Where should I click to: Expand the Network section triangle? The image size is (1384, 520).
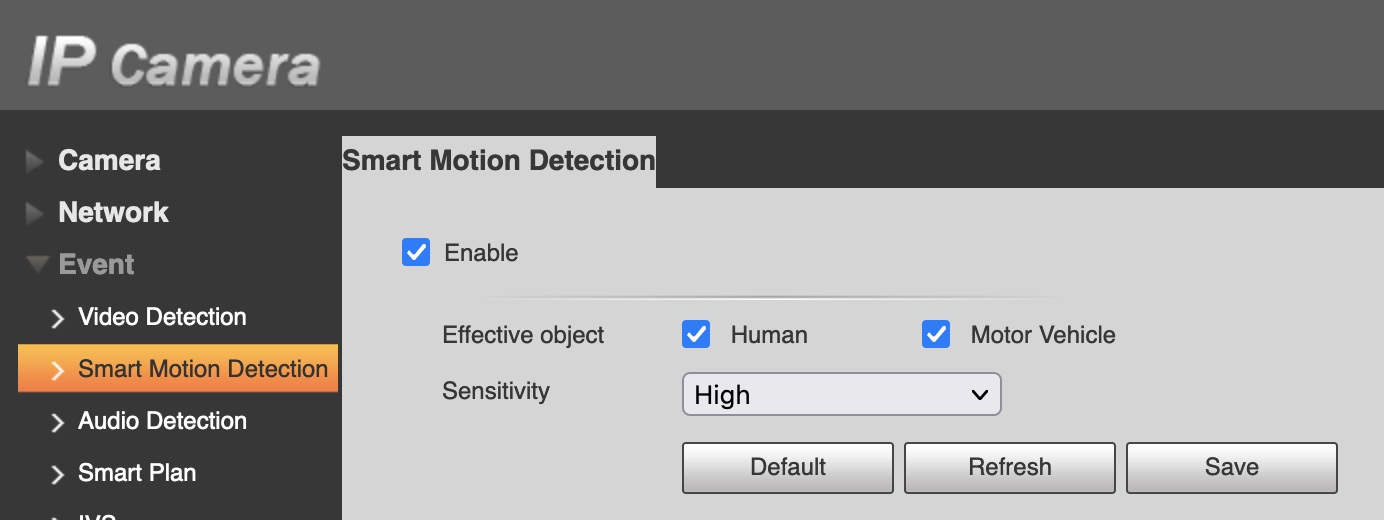point(36,213)
